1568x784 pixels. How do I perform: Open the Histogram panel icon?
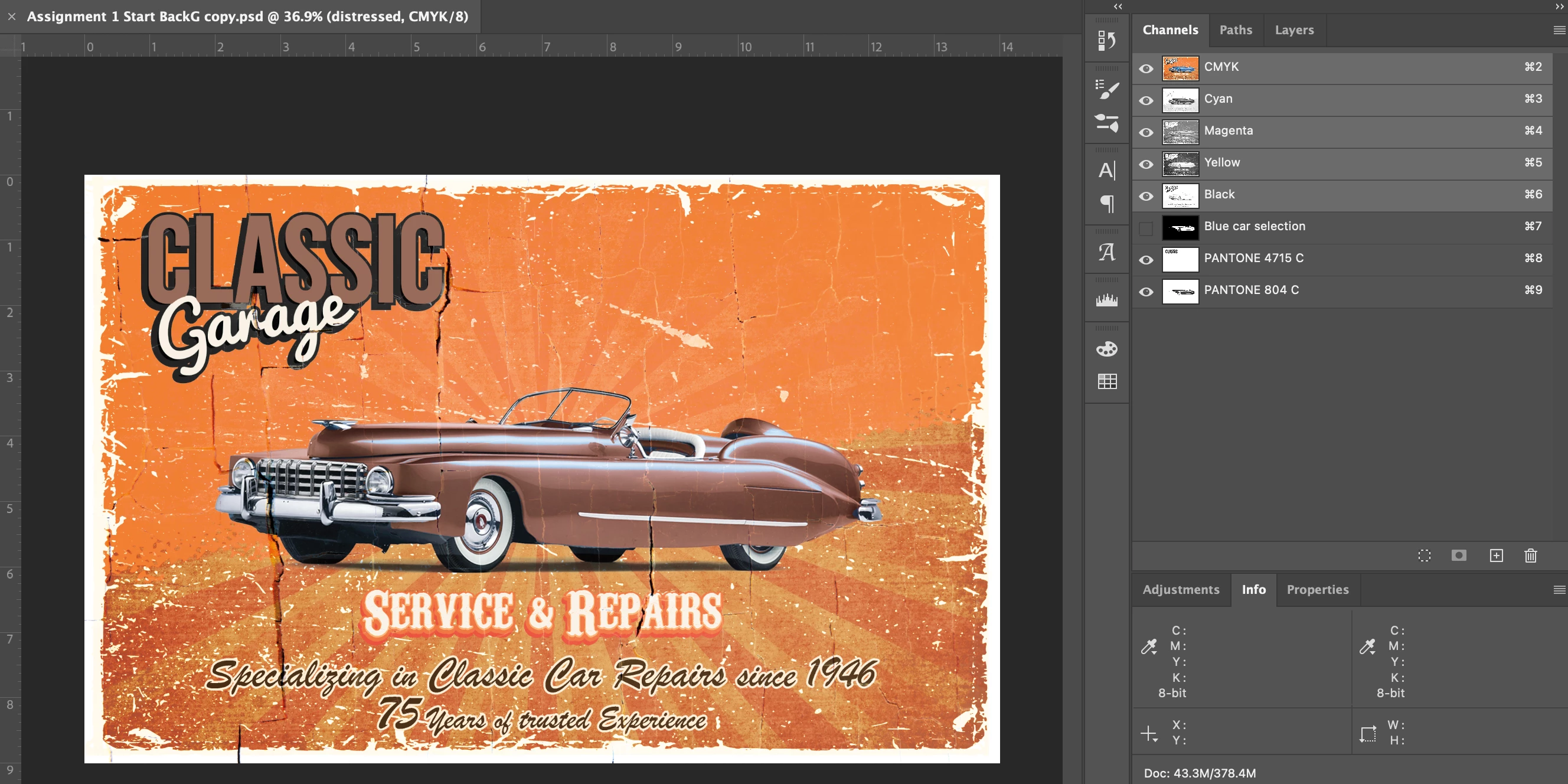coord(1106,300)
